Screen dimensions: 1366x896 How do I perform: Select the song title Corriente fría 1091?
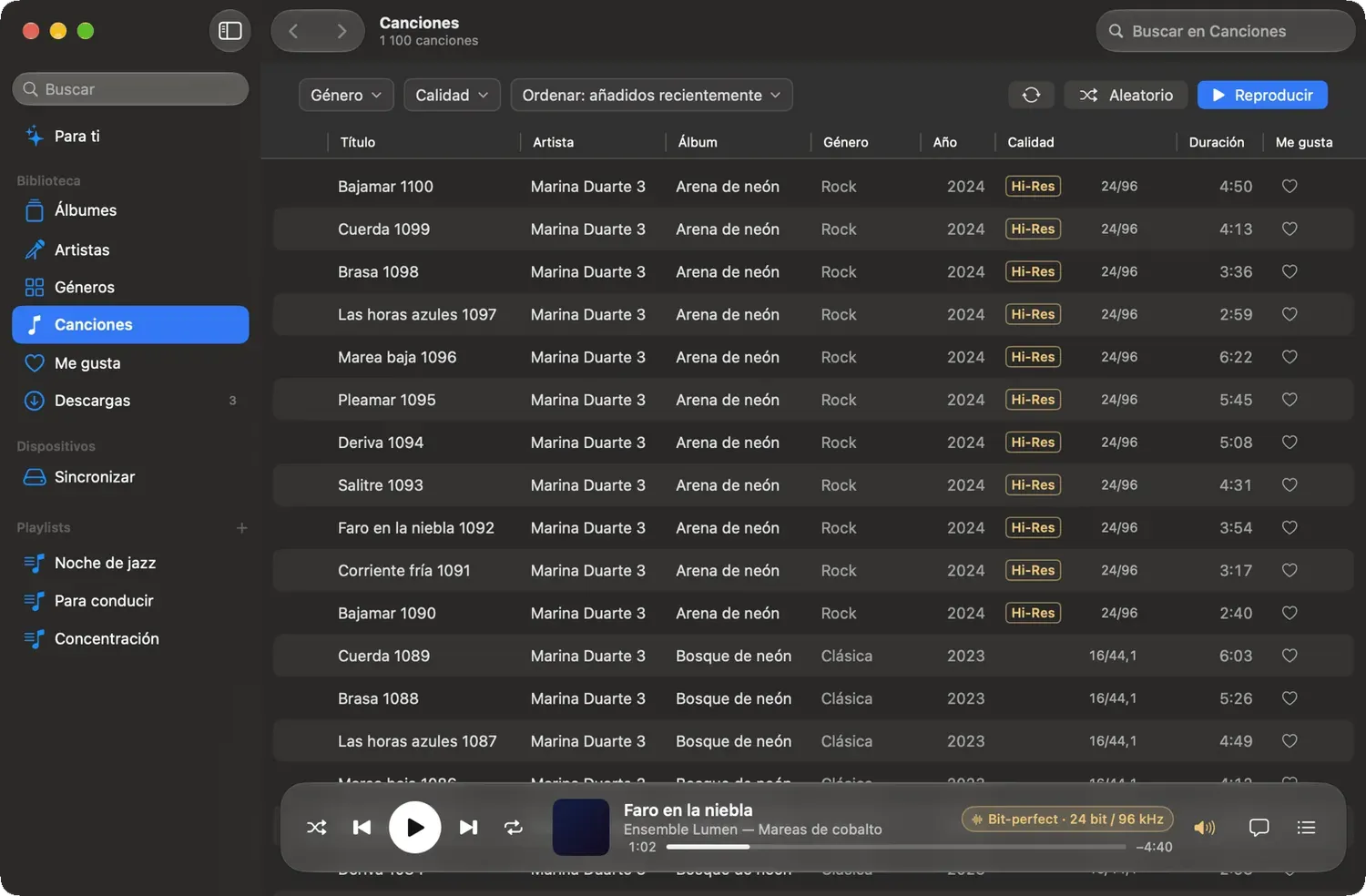tap(404, 571)
